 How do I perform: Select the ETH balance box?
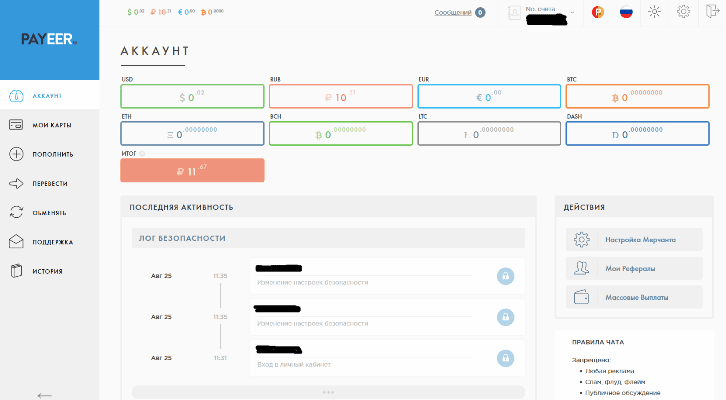coord(192,133)
